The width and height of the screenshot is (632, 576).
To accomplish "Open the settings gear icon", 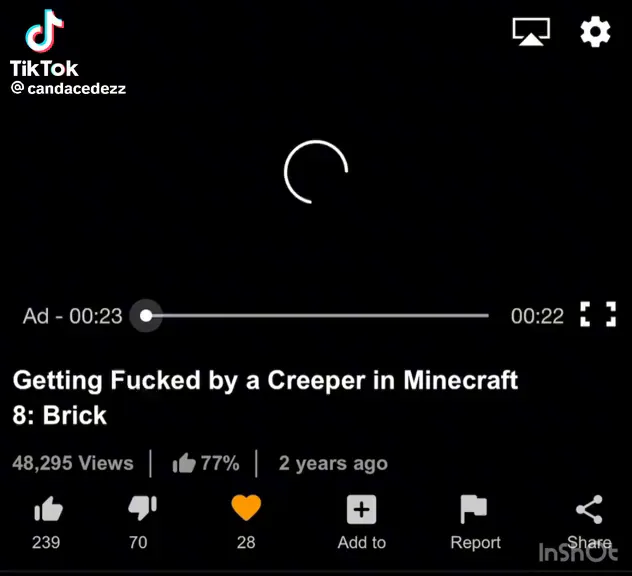I will (595, 32).
